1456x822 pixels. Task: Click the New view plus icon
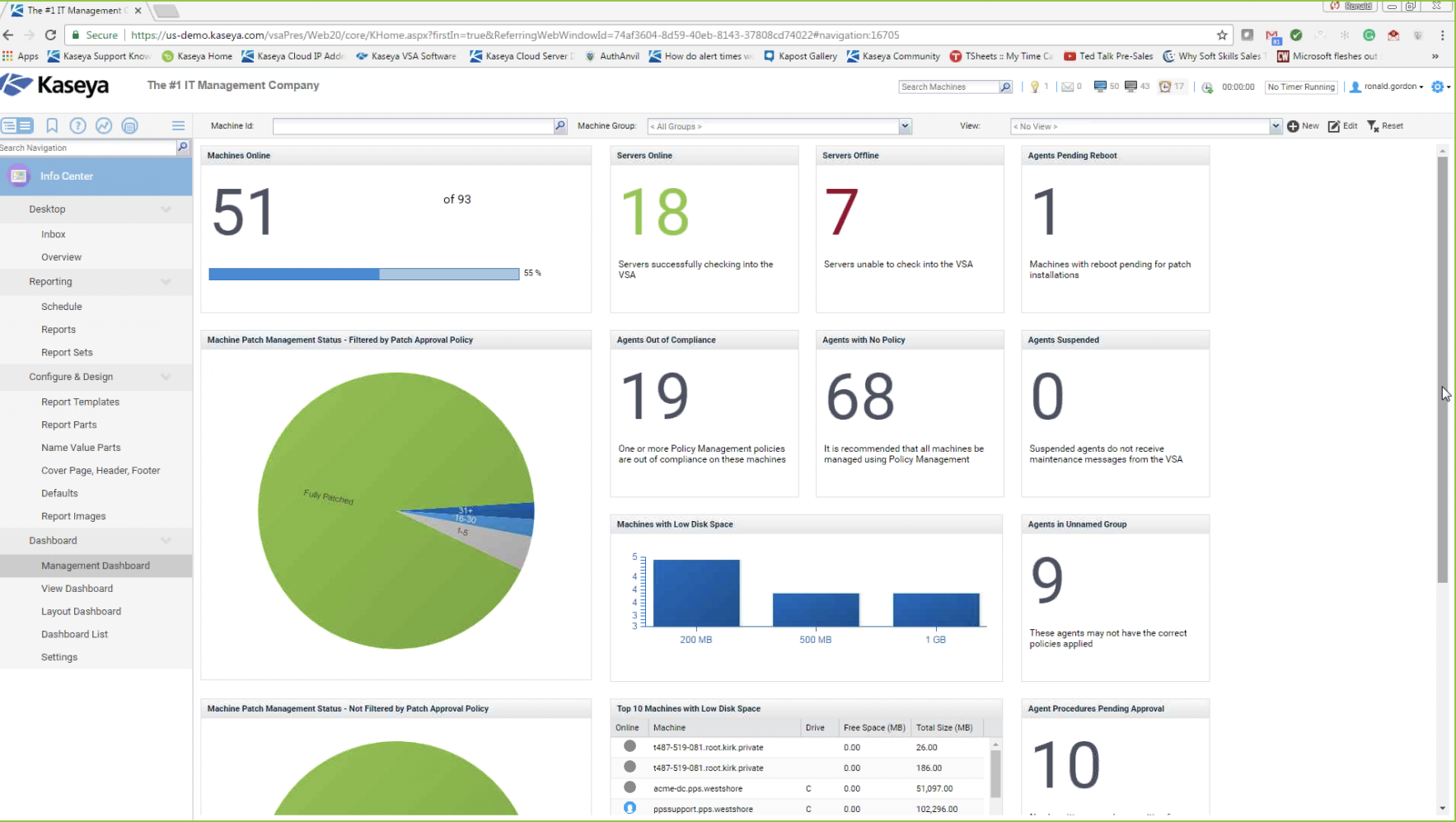(1293, 126)
